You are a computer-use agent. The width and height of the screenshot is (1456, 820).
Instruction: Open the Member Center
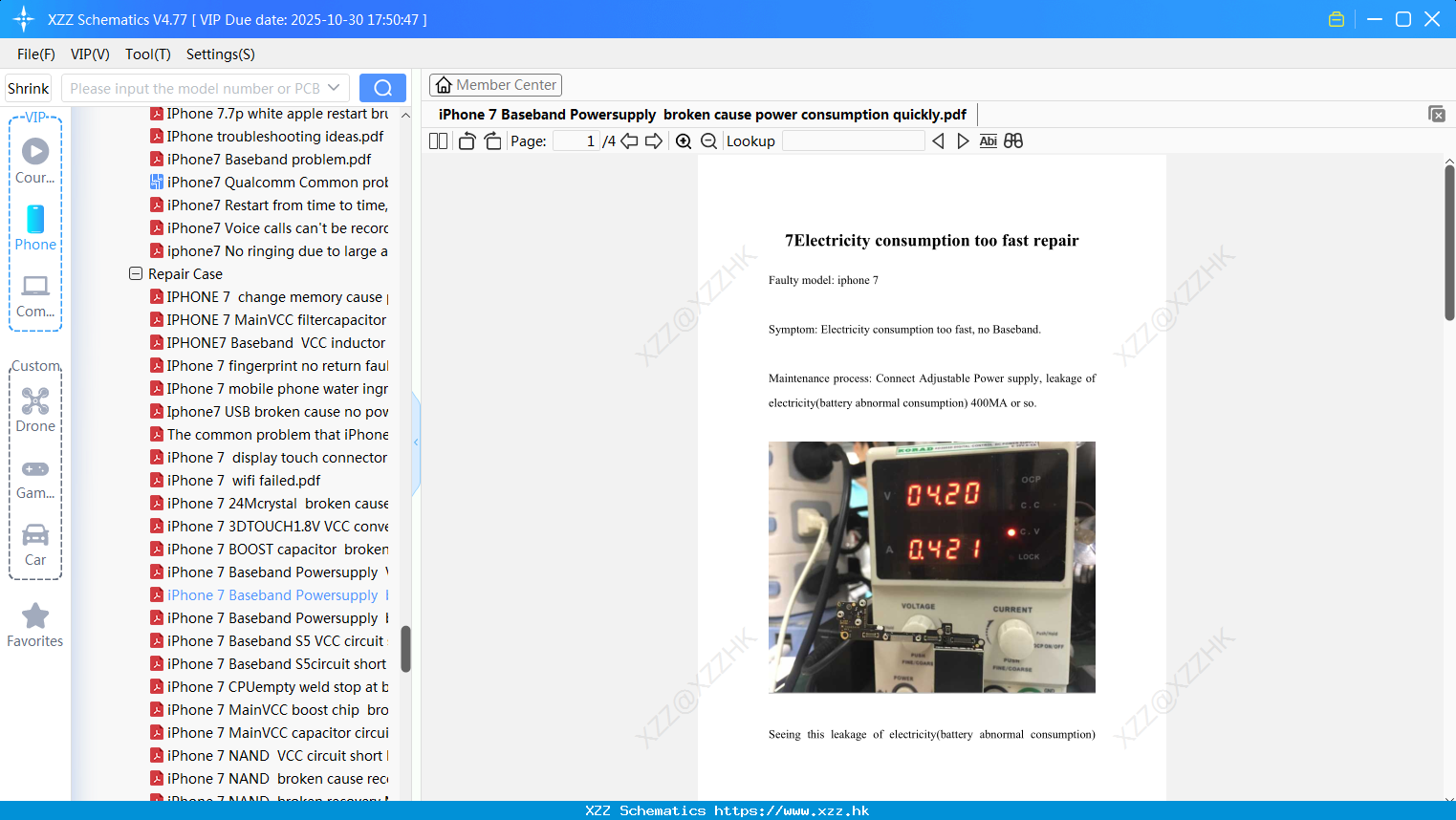click(495, 85)
